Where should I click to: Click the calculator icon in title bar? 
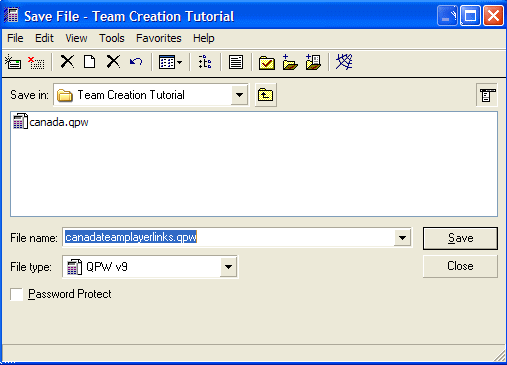click(11, 15)
